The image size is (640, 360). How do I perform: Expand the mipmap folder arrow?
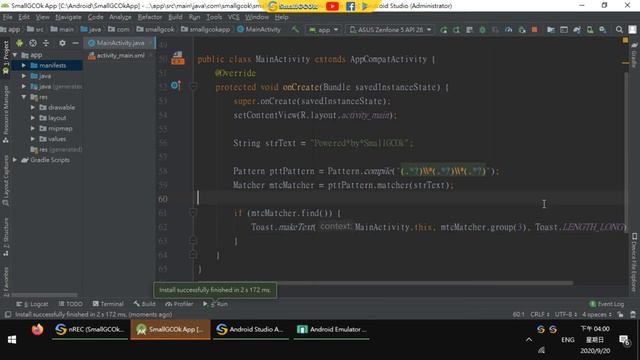[x=33, y=128]
